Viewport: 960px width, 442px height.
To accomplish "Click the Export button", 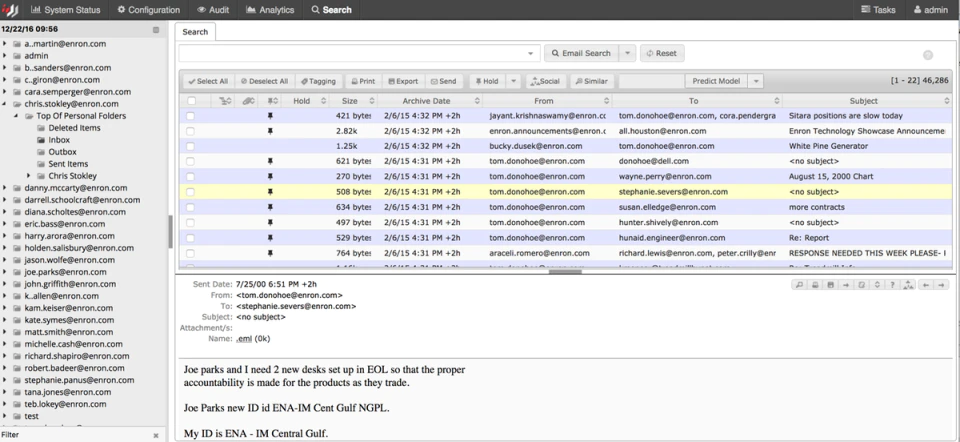I will click(402, 81).
